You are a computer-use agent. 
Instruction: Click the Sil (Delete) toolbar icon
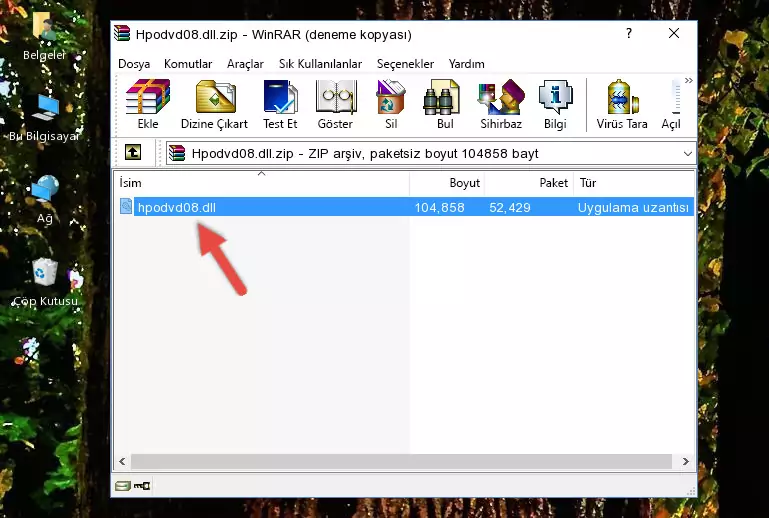click(391, 104)
